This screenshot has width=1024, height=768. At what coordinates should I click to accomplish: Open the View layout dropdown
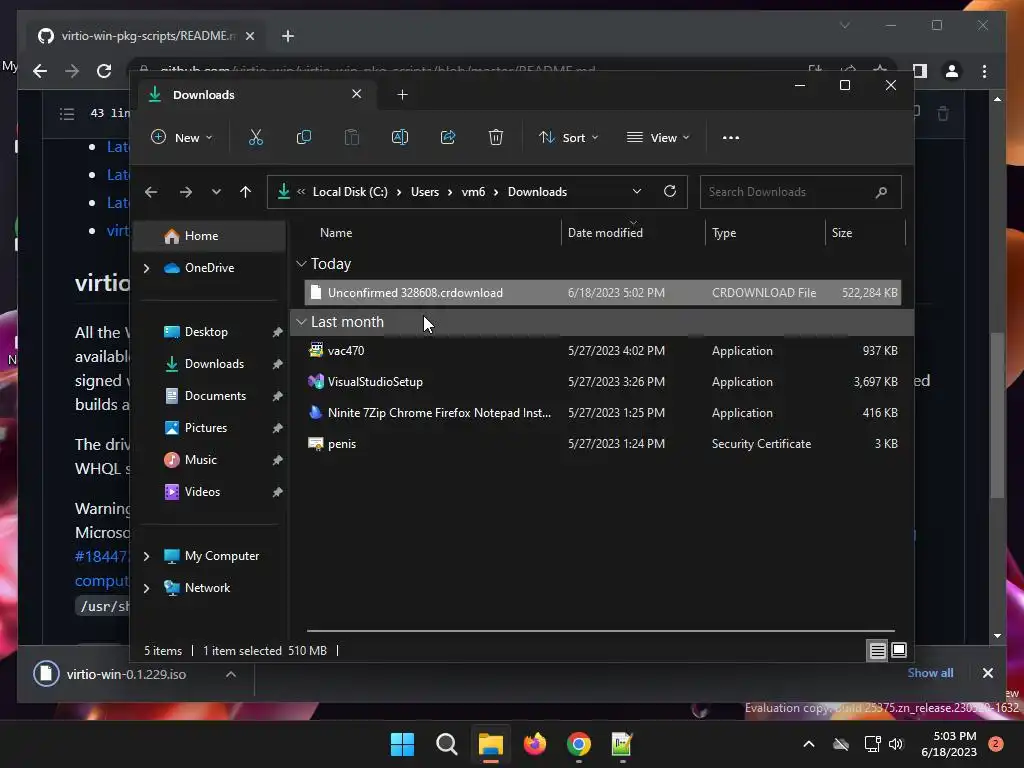(658, 137)
